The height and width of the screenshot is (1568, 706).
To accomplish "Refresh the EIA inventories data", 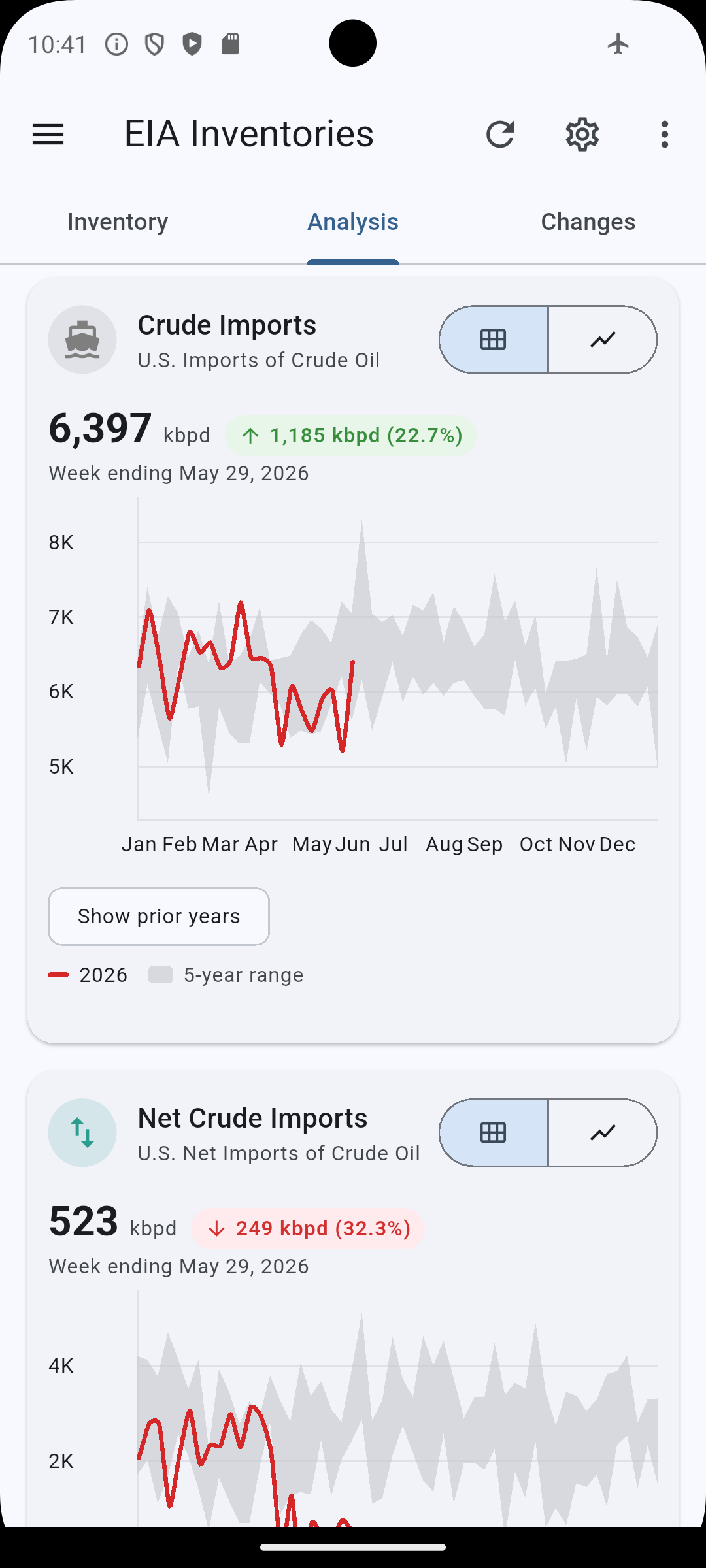I will [500, 135].
